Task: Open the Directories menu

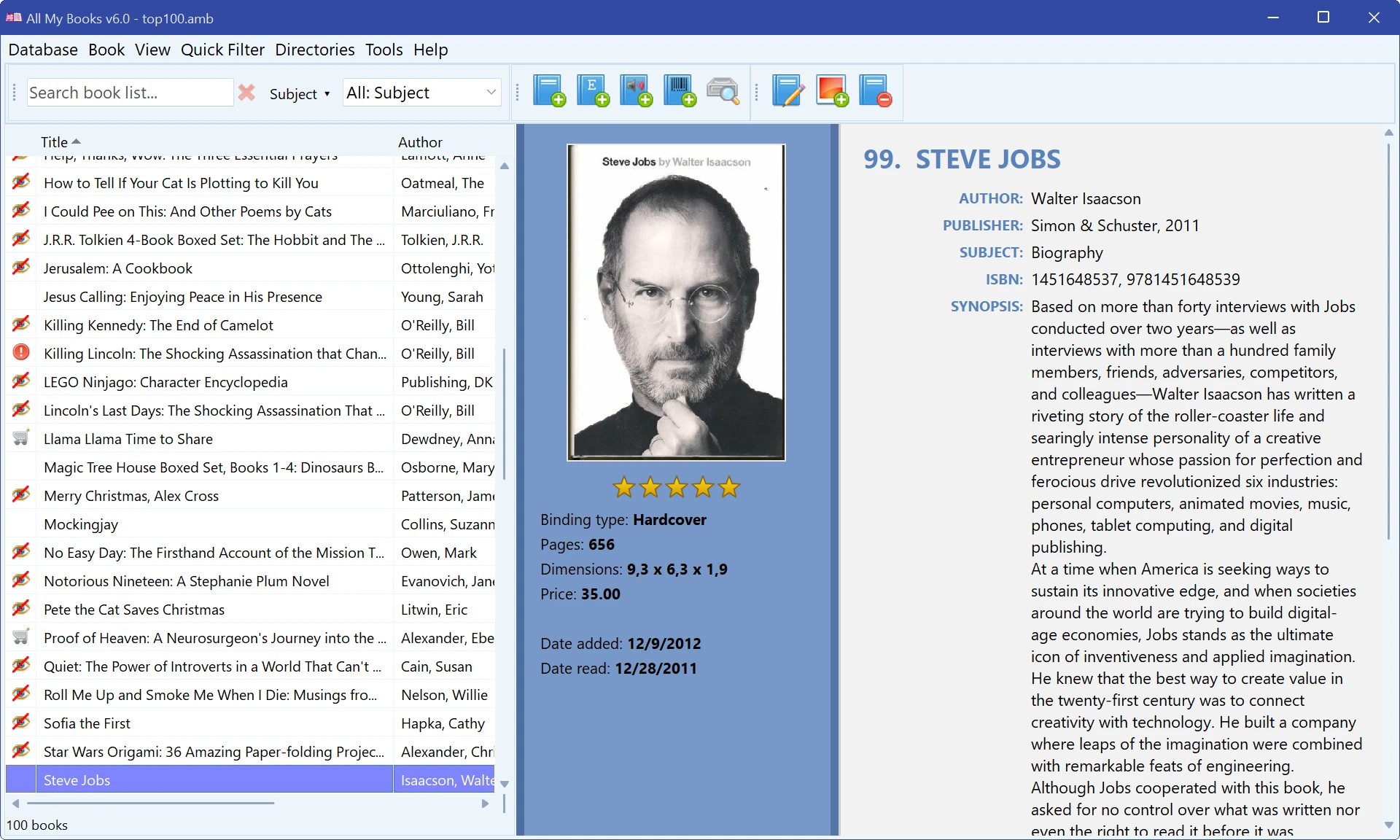Action: (314, 50)
